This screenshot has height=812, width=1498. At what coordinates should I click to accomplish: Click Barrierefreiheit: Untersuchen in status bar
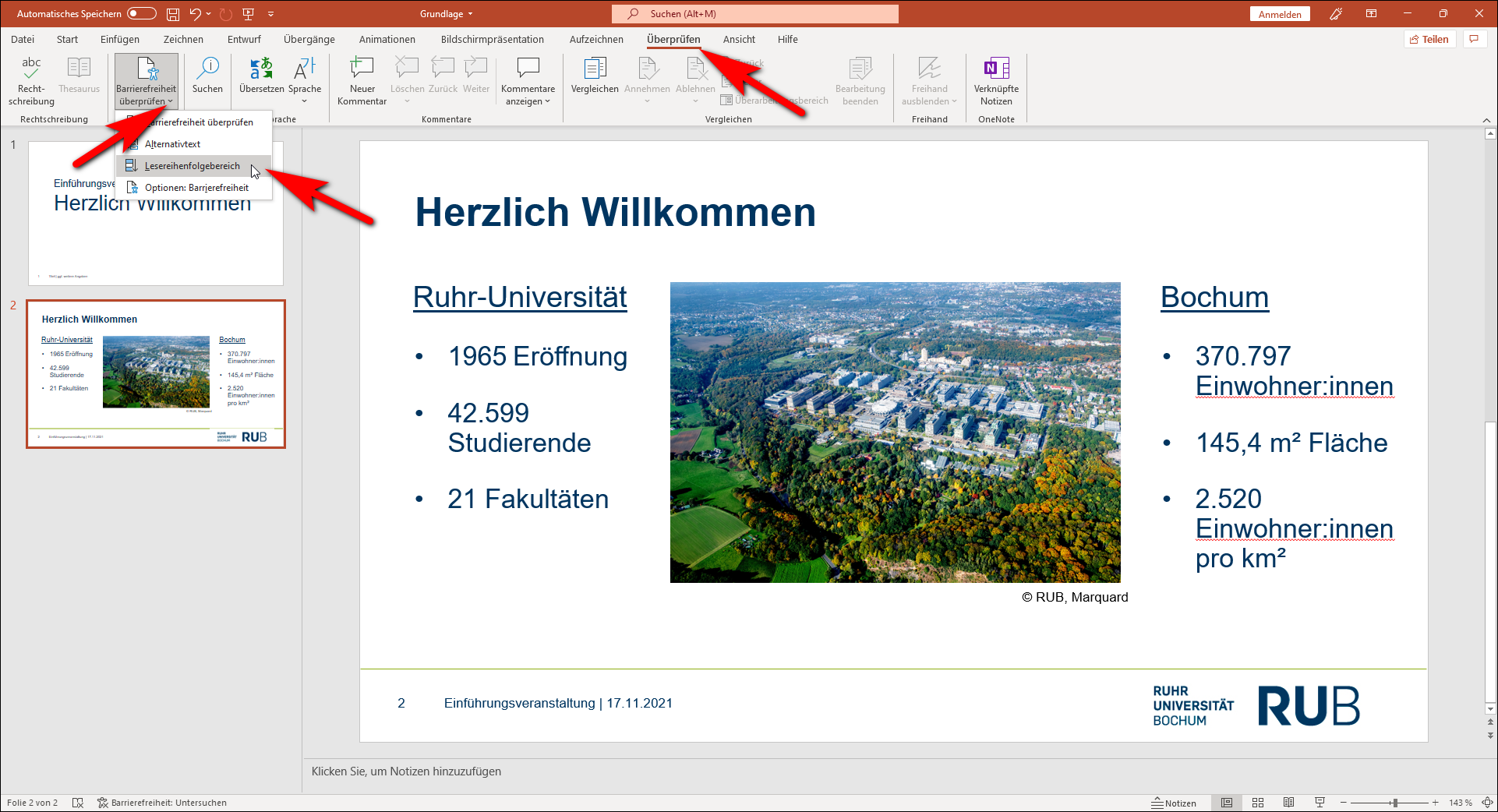tap(162, 803)
